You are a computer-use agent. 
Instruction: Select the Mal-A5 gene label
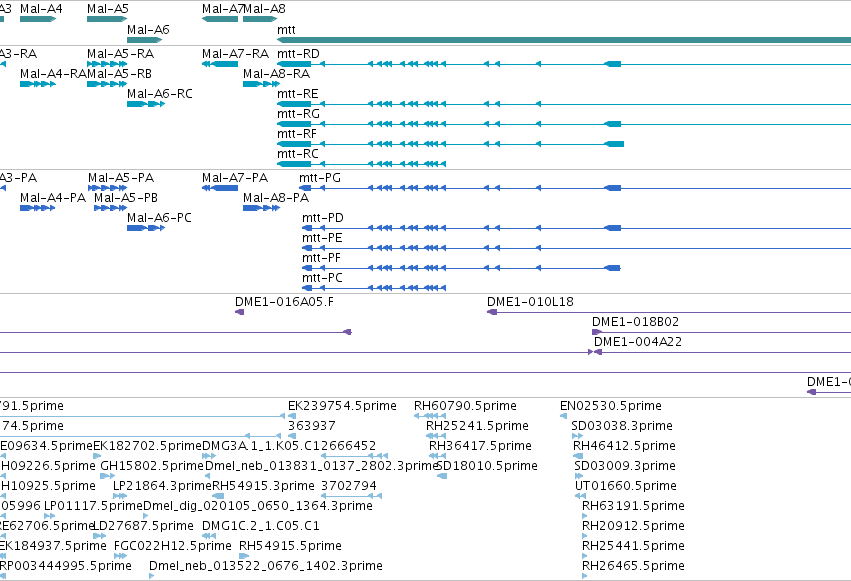[107, 9]
